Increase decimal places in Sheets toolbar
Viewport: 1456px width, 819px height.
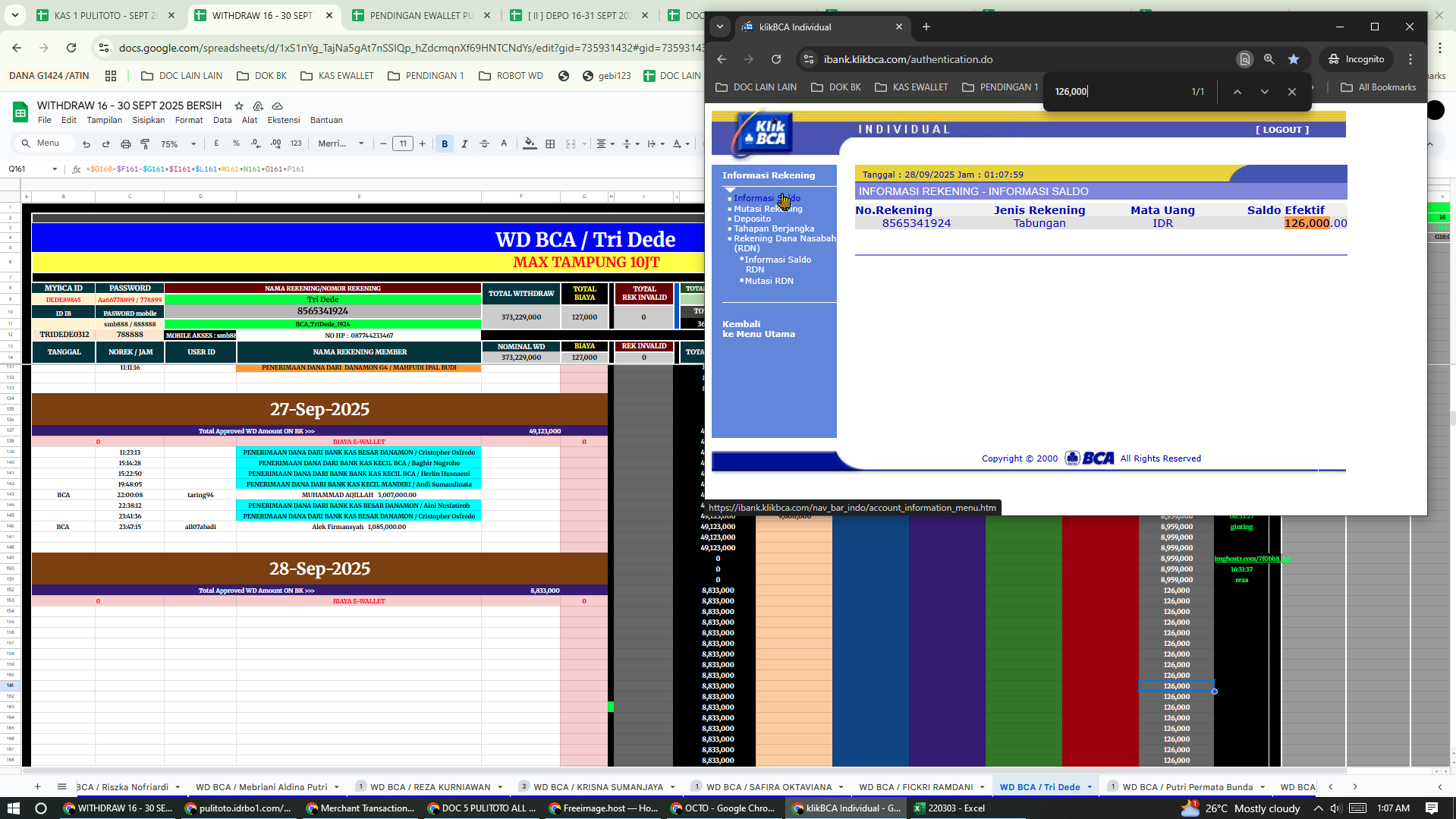pyautogui.click(x=276, y=143)
